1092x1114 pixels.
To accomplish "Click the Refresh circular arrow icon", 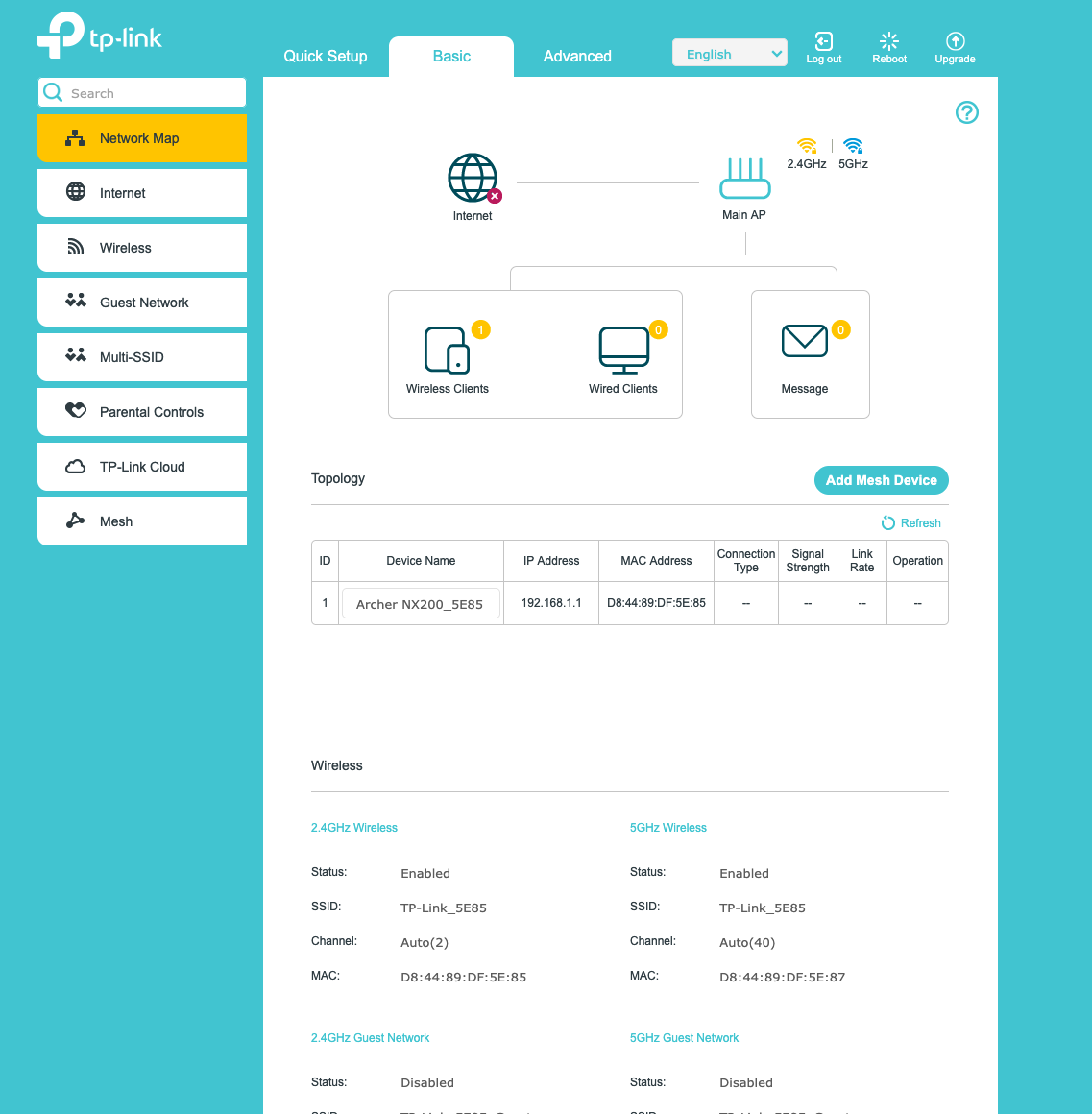I will 888,522.
